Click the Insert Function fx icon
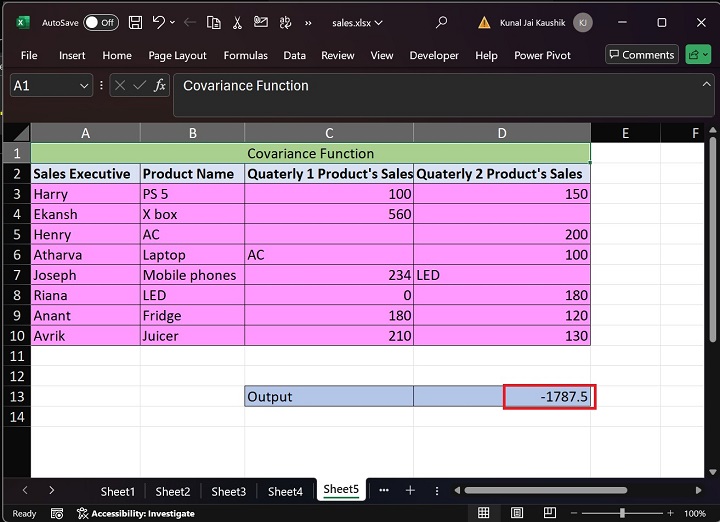720x522 pixels. coord(159,86)
